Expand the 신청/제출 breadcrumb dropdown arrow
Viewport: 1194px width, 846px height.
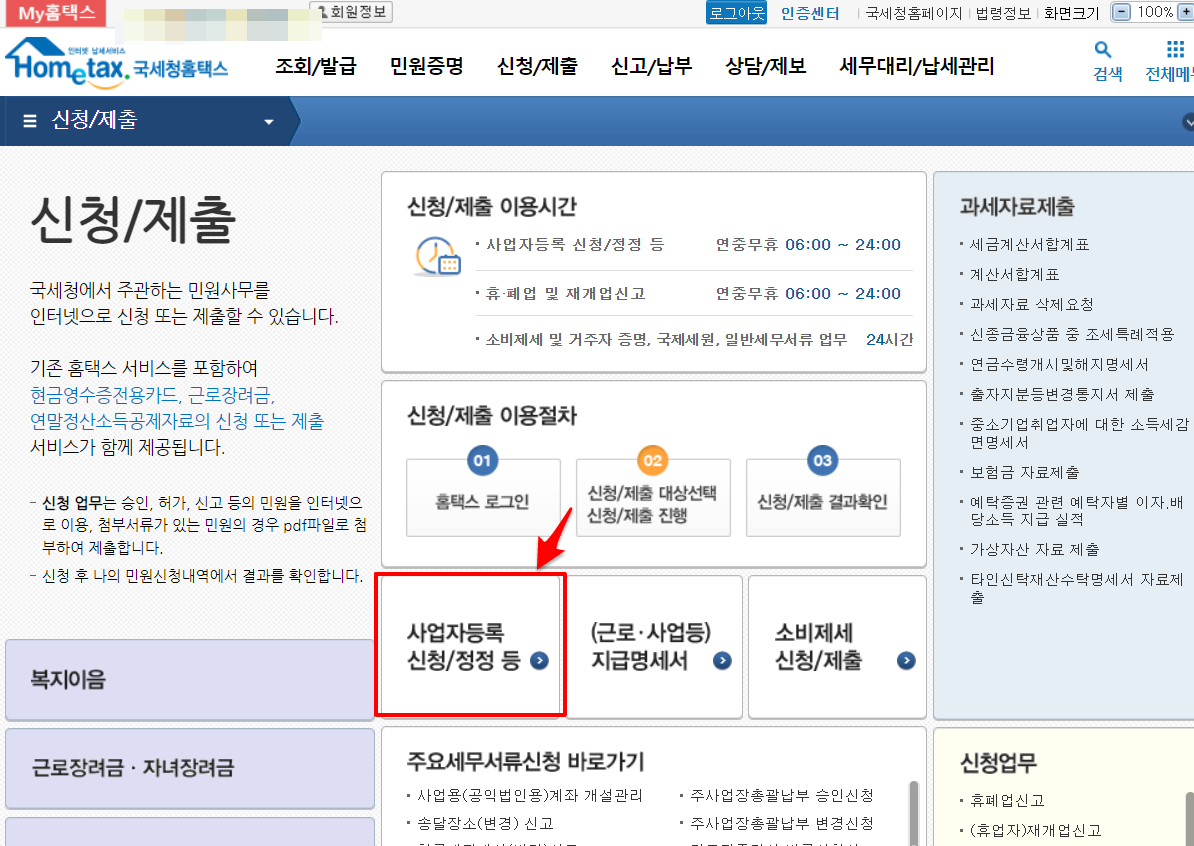(268, 122)
